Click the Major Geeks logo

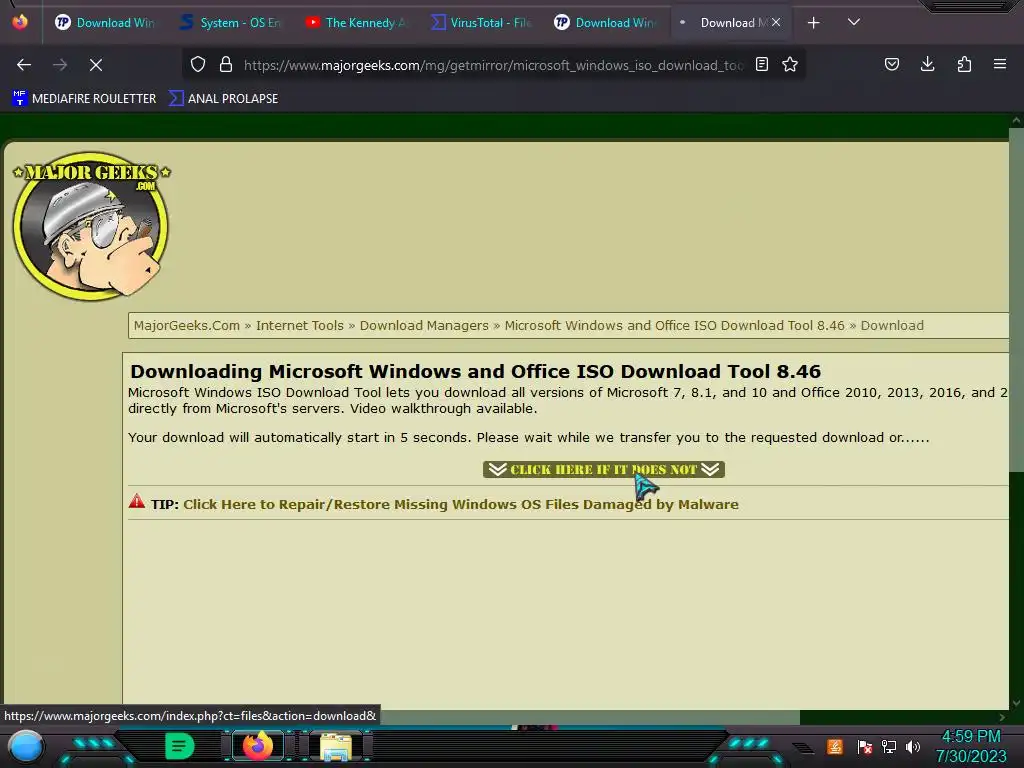click(91, 226)
